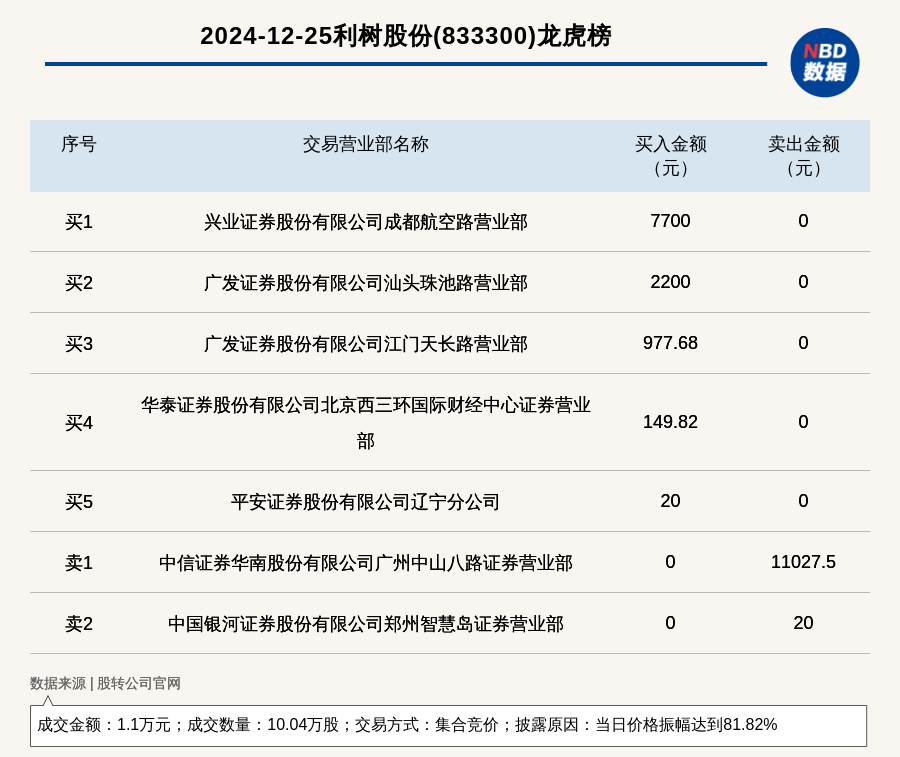Select 华泰证券北京西三环国际财经中心 branch name
Screen dimensions: 900x757
(366, 422)
